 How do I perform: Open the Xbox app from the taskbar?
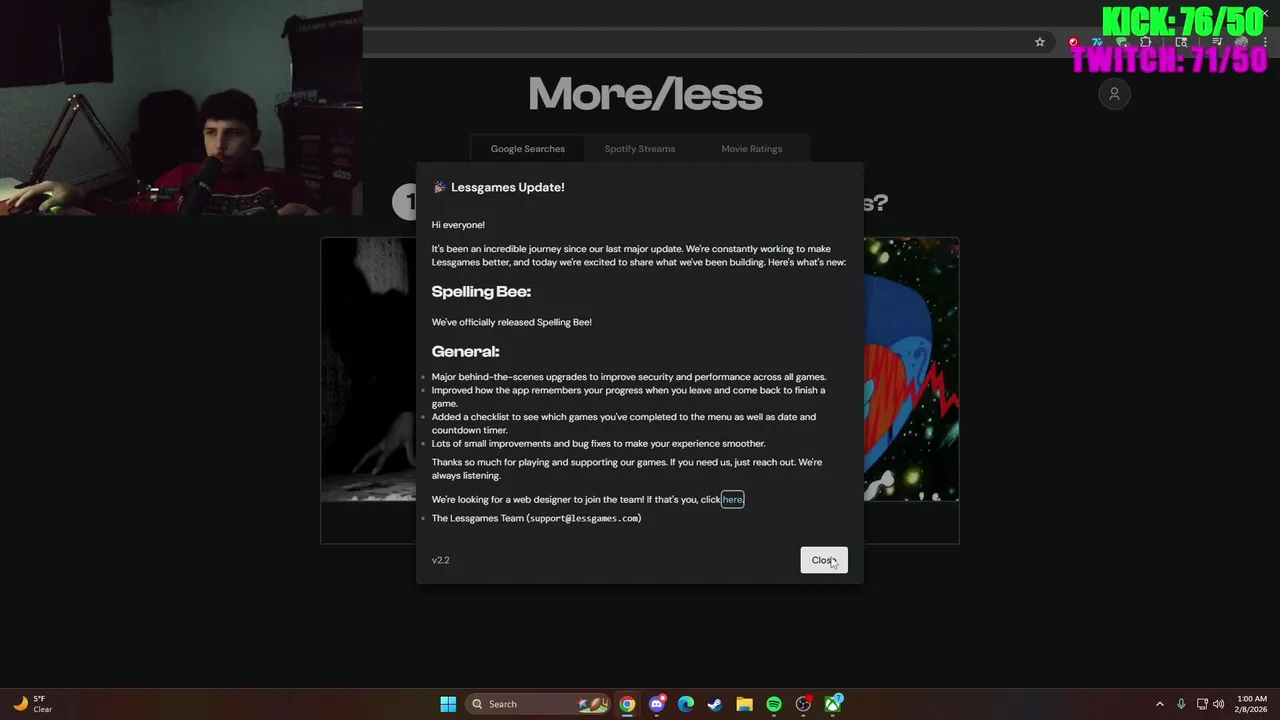(x=833, y=704)
